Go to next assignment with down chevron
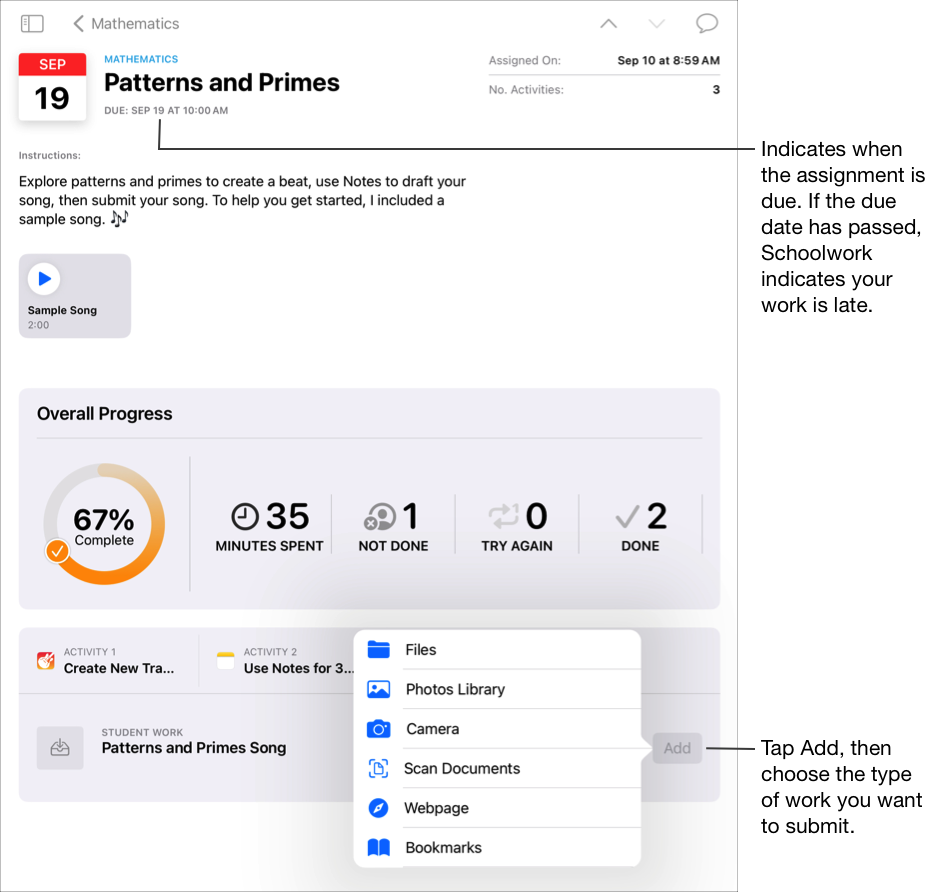Screen dimensions: 944x892 coord(656,23)
